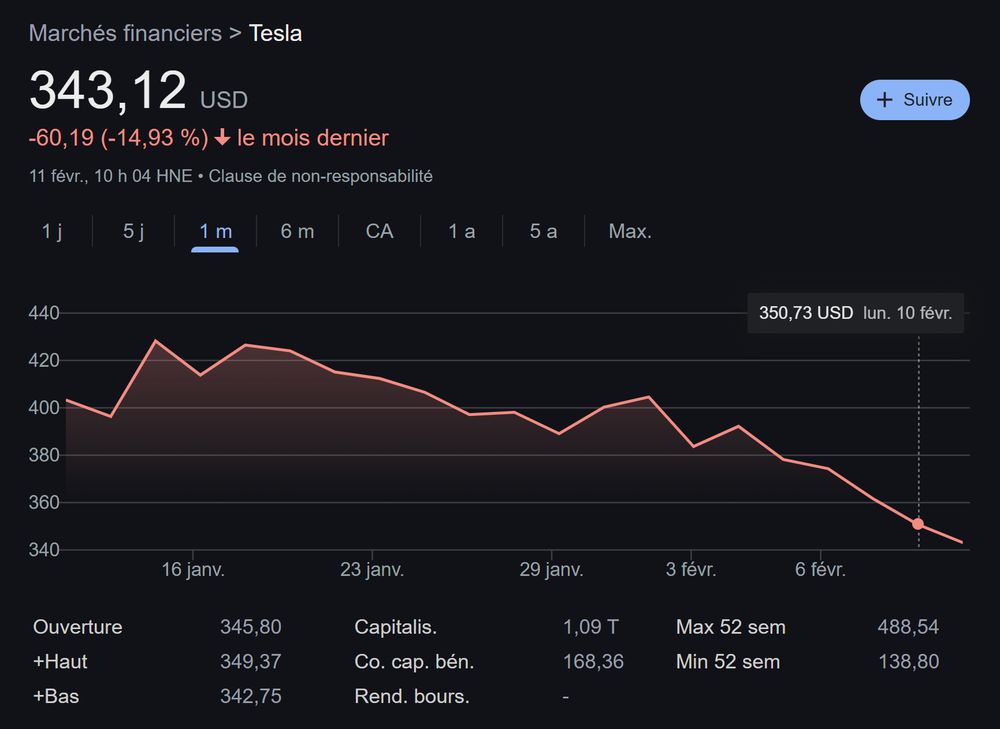Click the plus icon in Suivre button
1000x729 pixels.
click(885, 99)
